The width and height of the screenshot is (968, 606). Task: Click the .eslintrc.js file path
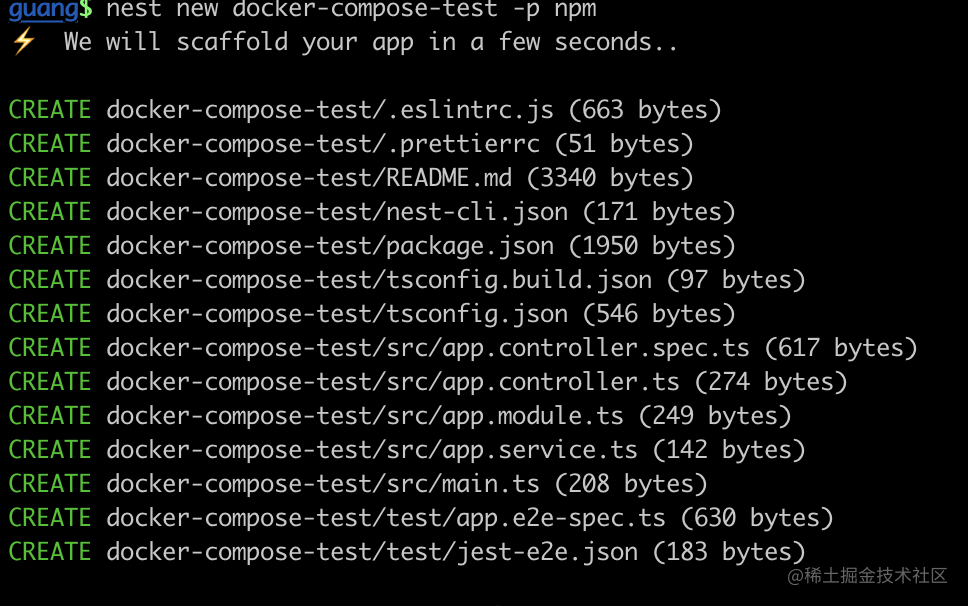(330, 110)
